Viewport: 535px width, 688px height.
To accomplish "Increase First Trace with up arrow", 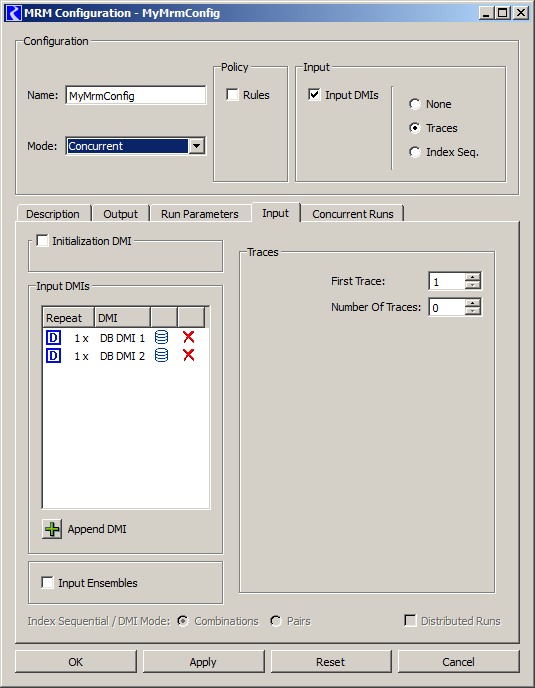I will (x=473, y=277).
